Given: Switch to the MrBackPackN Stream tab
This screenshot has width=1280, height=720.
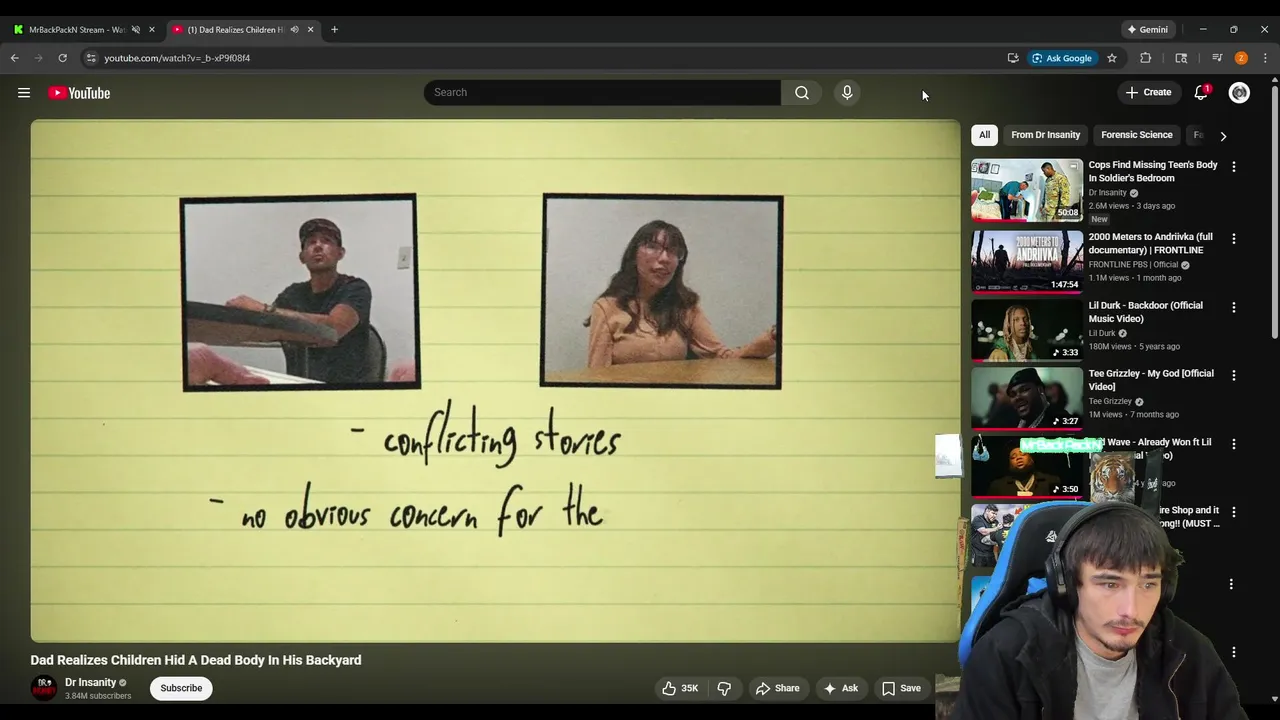Looking at the screenshot, I should (76, 29).
